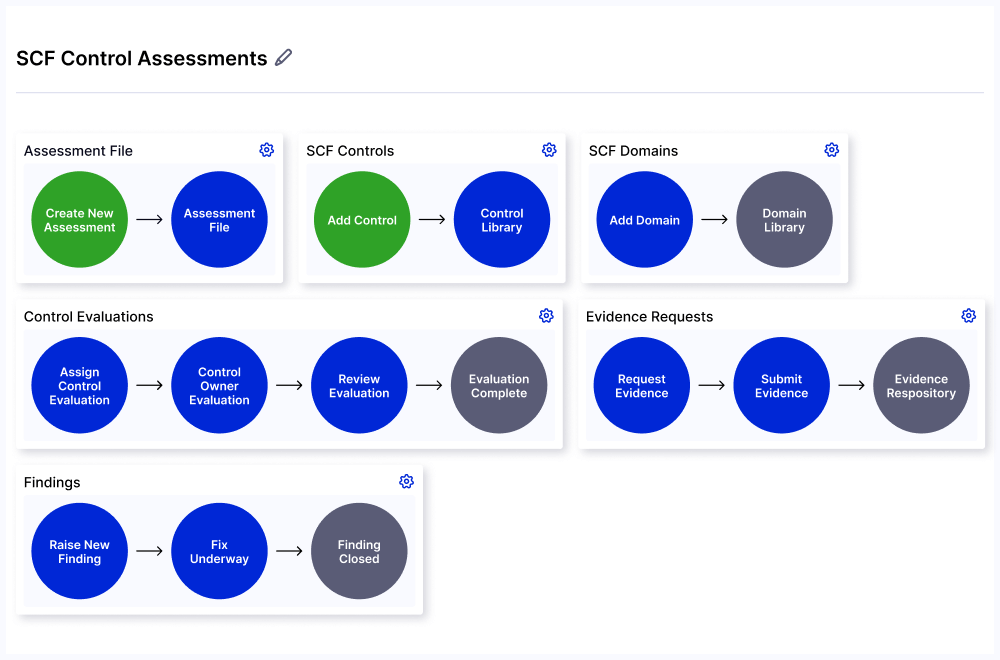Open the gray Domain Library circle
This screenshot has width=1000, height=660.
[784, 220]
